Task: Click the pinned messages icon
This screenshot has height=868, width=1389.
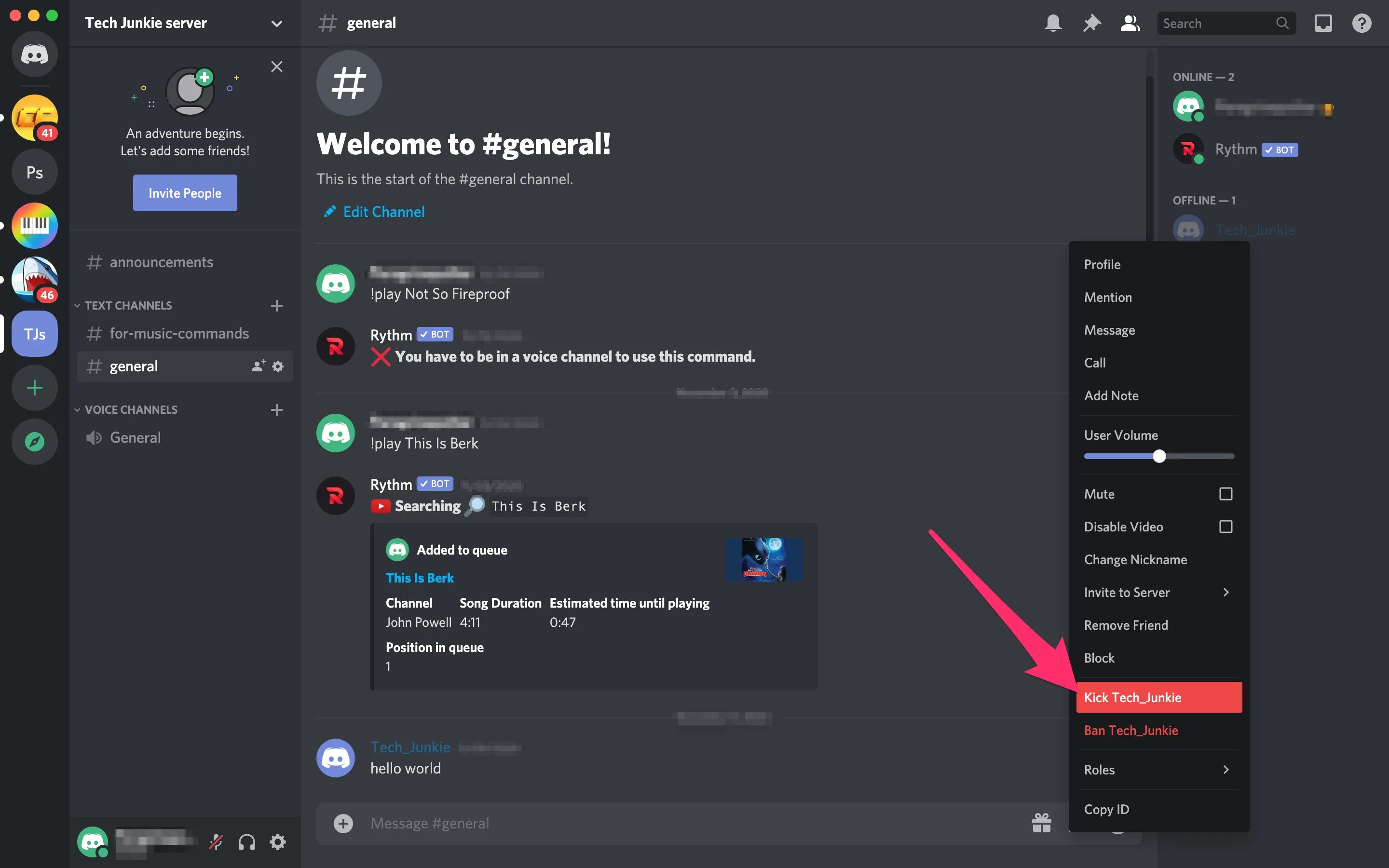Action: click(1091, 22)
